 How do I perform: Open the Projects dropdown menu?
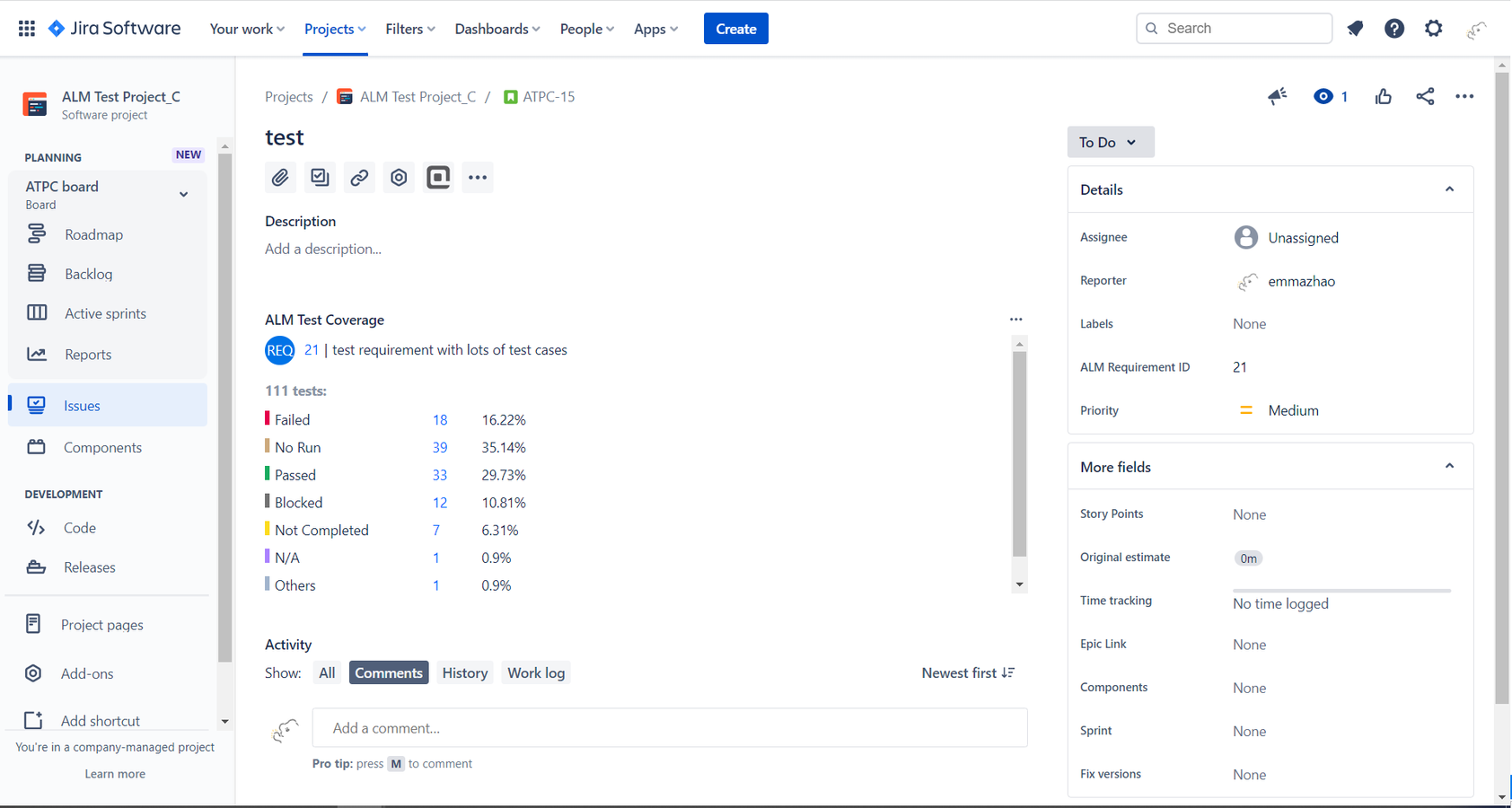tap(335, 29)
